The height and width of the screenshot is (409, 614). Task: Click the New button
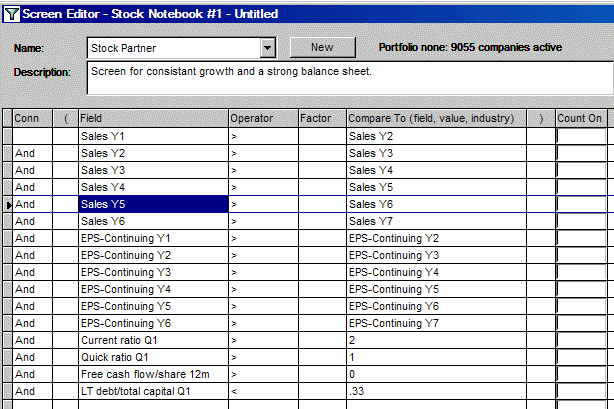click(322, 47)
